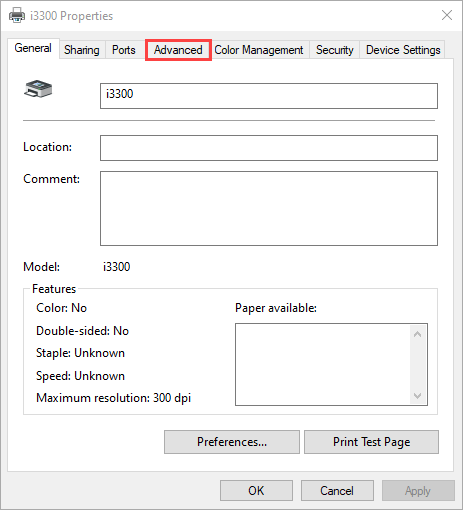463x510 pixels.
Task: Open the Color Management tab
Action: coord(259,50)
